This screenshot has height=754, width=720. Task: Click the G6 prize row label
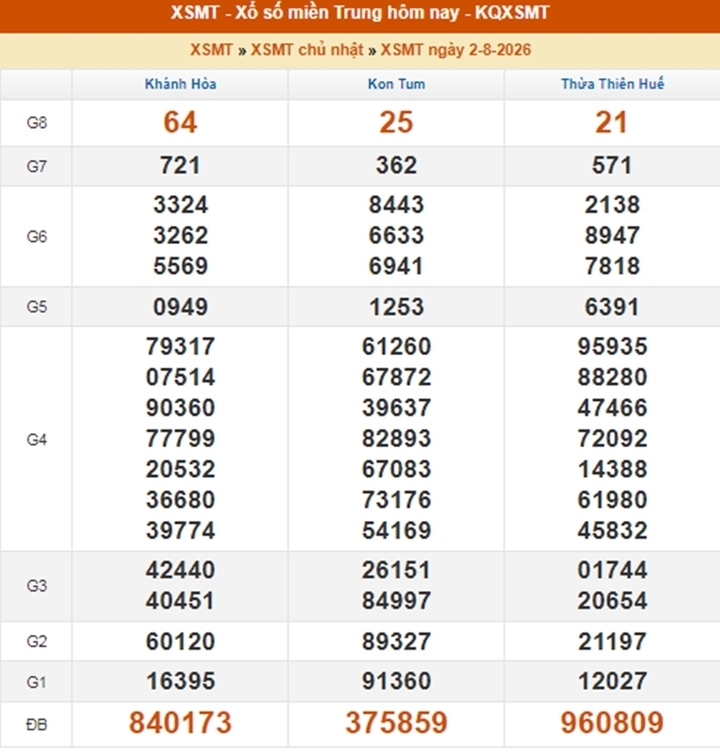(37, 237)
